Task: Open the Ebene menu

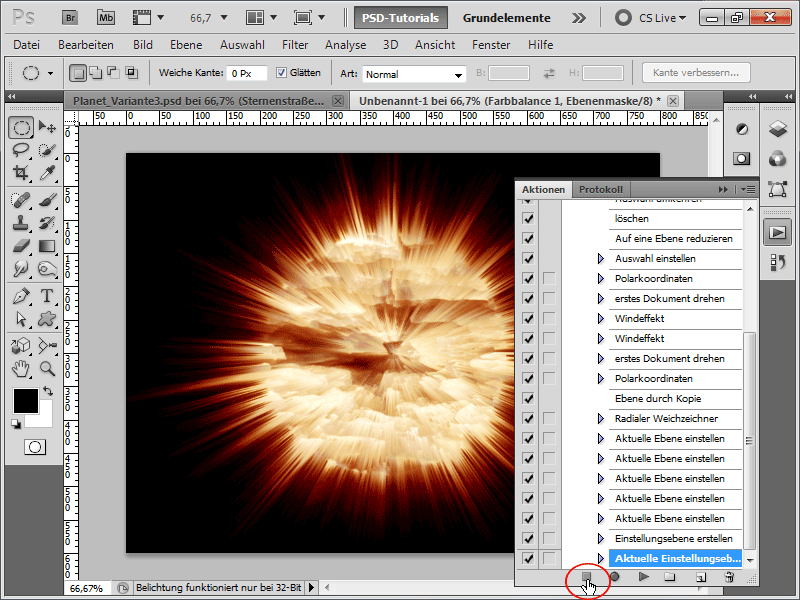Action: 186,45
